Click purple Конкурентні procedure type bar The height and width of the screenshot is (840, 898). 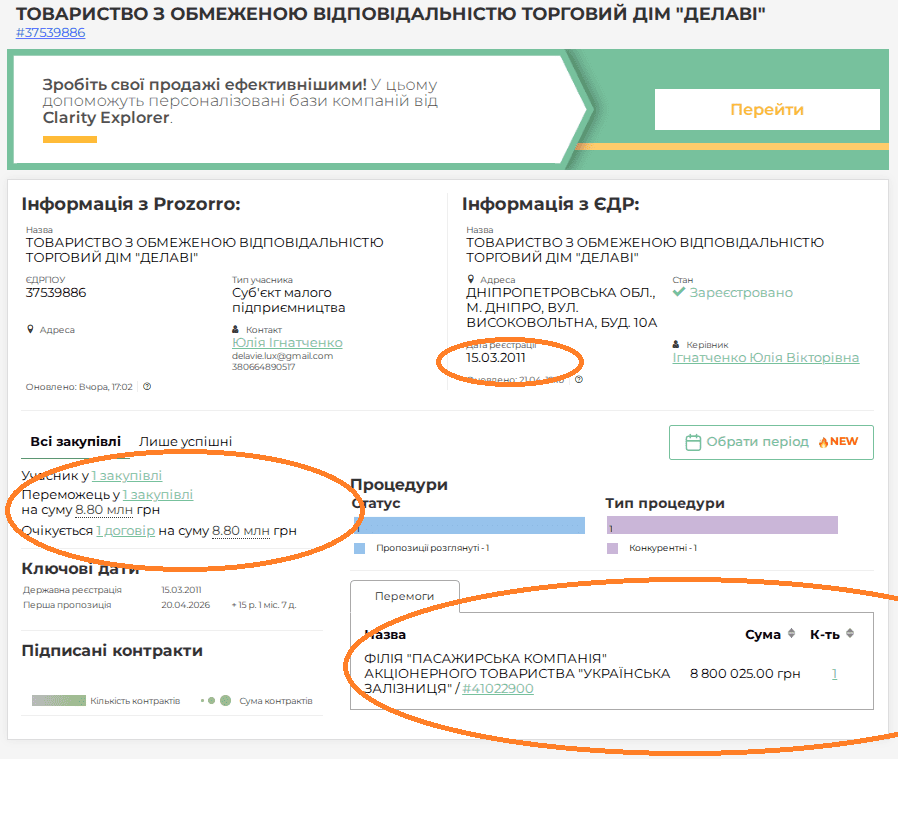pos(722,525)
